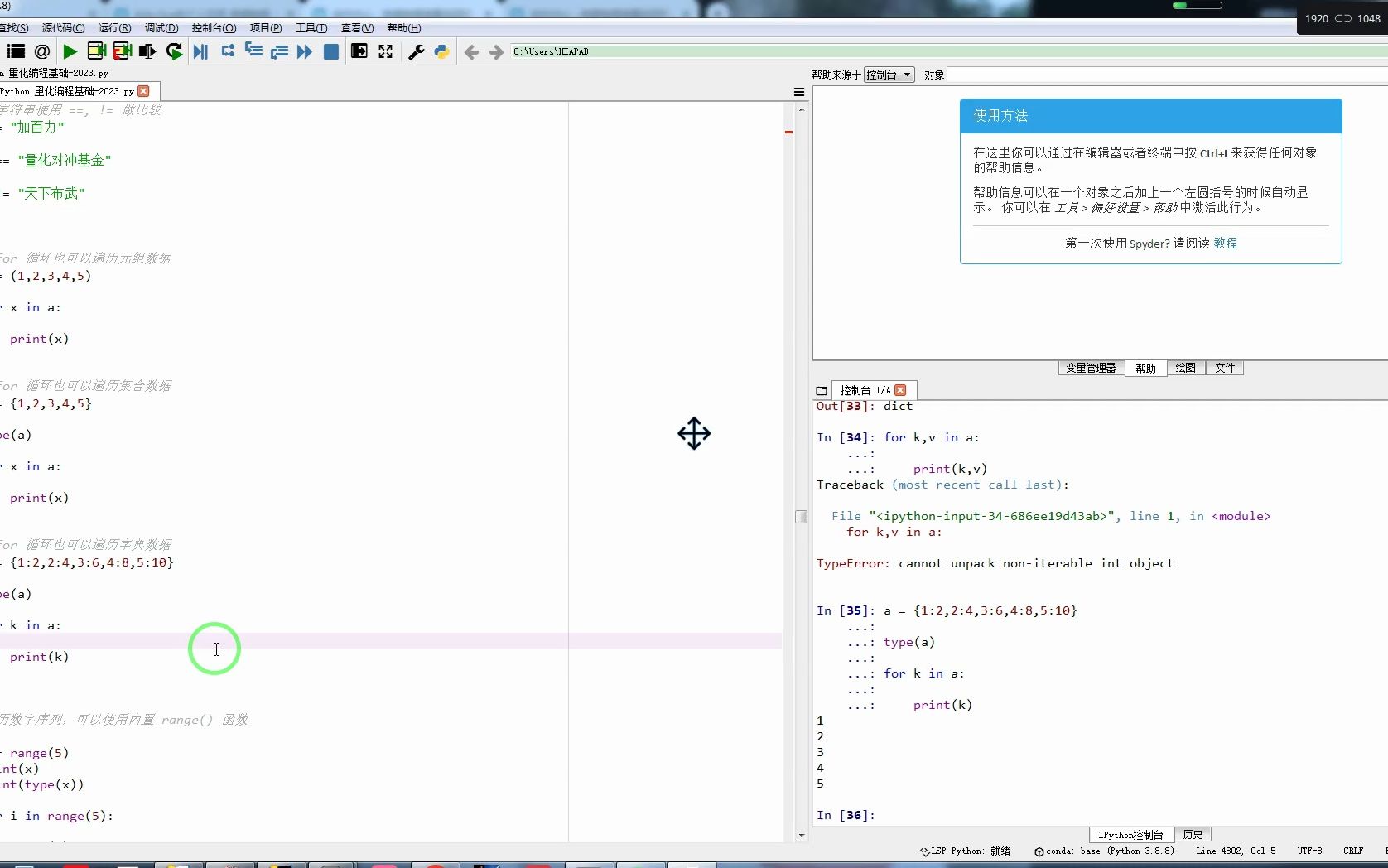Click the Forward arrow in the toolbar

(496, 52)
